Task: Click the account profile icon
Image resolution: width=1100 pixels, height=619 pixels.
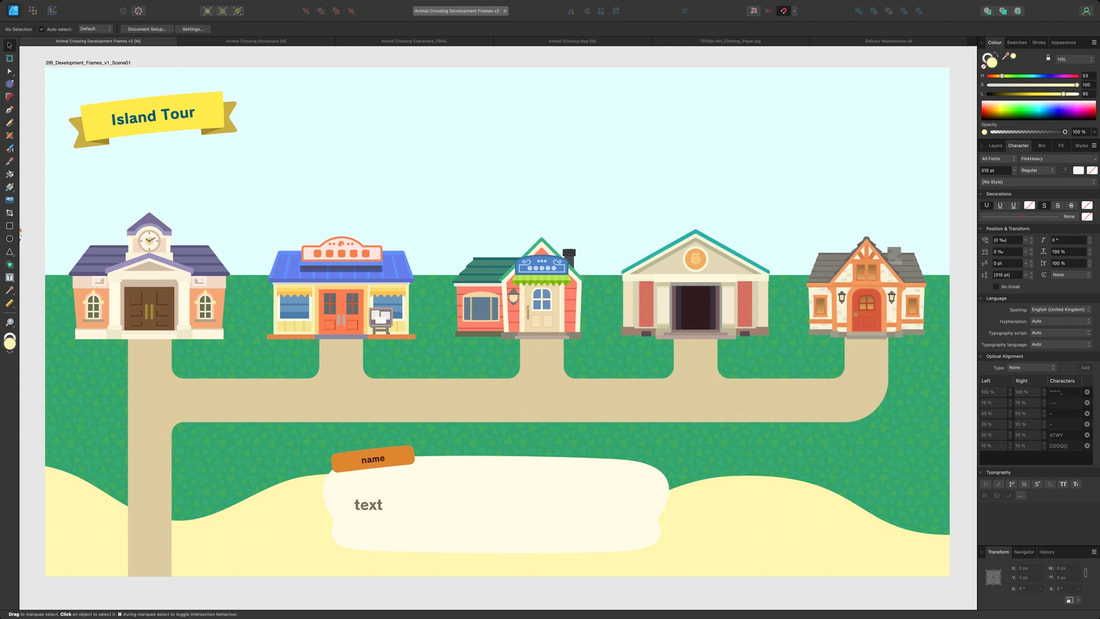Action: (1085, 11)
